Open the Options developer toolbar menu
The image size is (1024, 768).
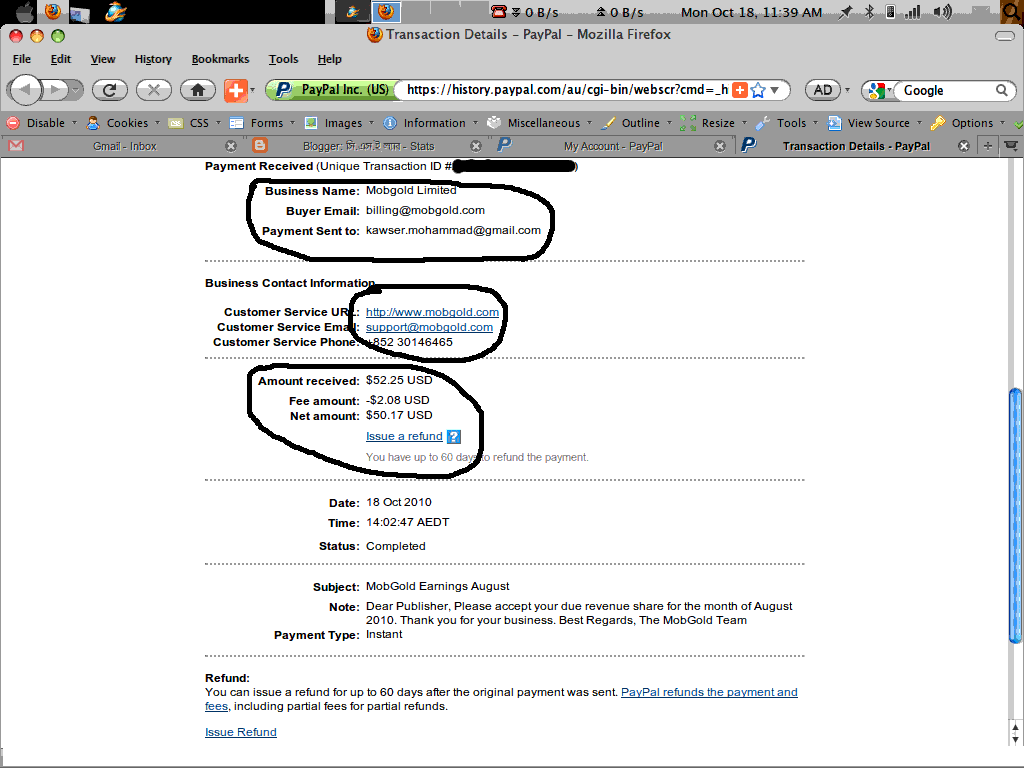pyautogui.click(x=968, y=123)
